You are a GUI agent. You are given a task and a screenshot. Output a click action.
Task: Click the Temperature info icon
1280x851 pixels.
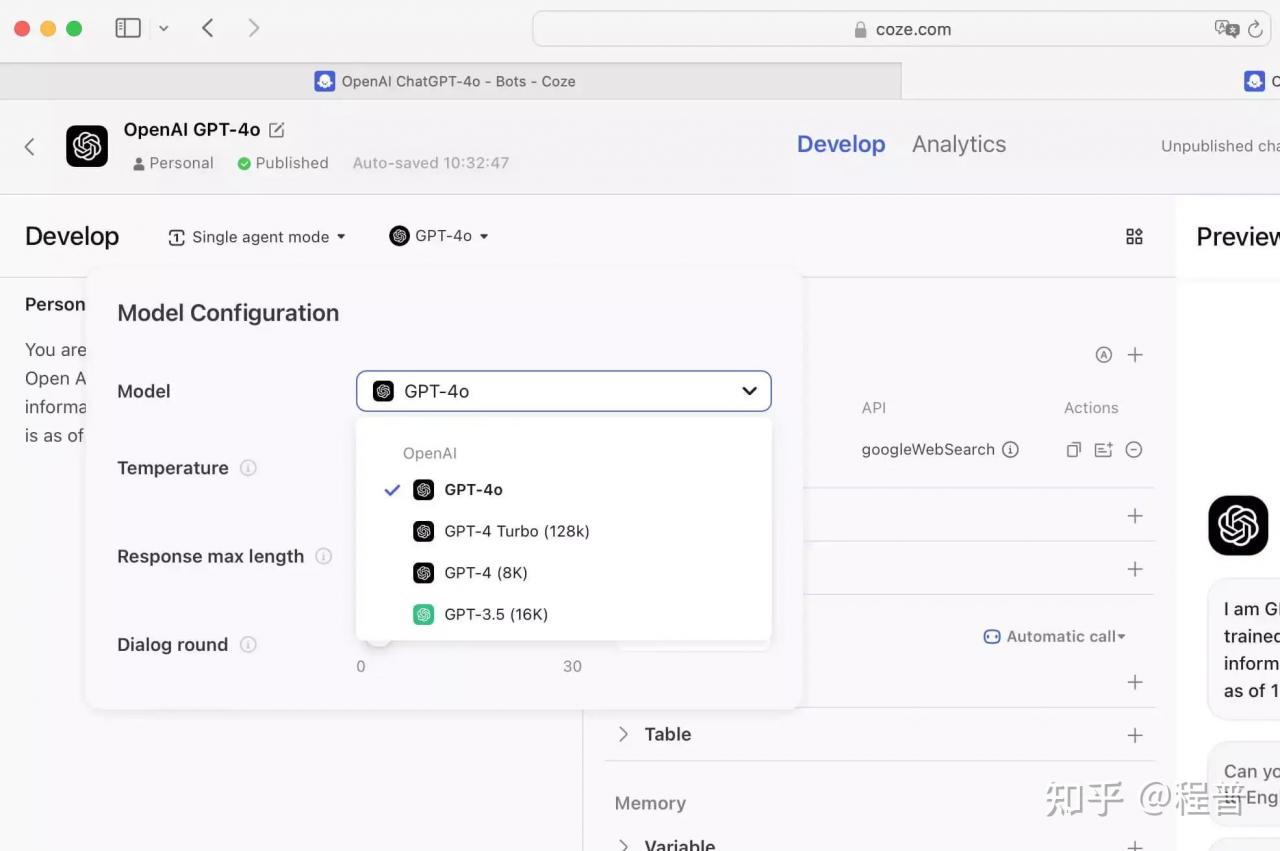point(248,468)
